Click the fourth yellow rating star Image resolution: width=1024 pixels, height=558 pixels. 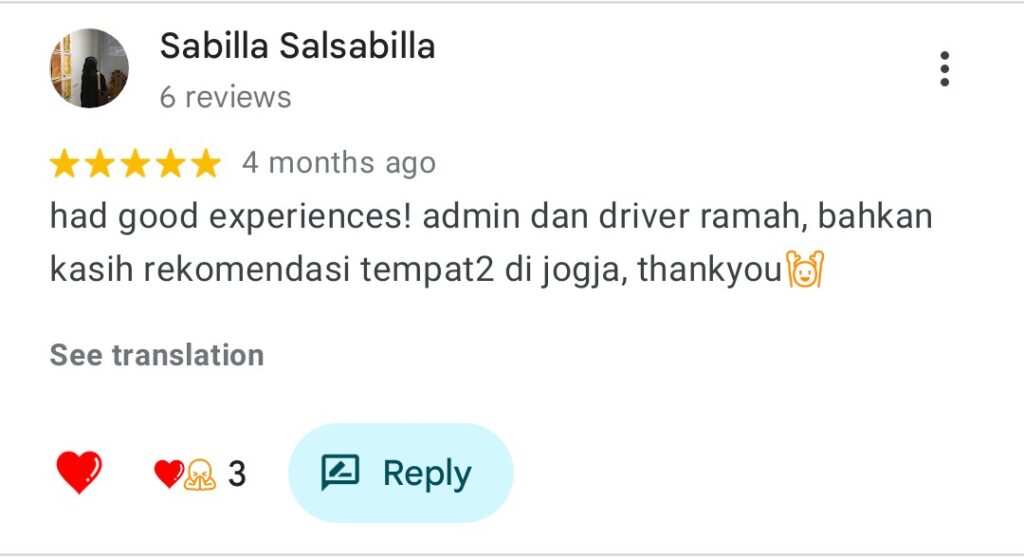tap(170, 163)
